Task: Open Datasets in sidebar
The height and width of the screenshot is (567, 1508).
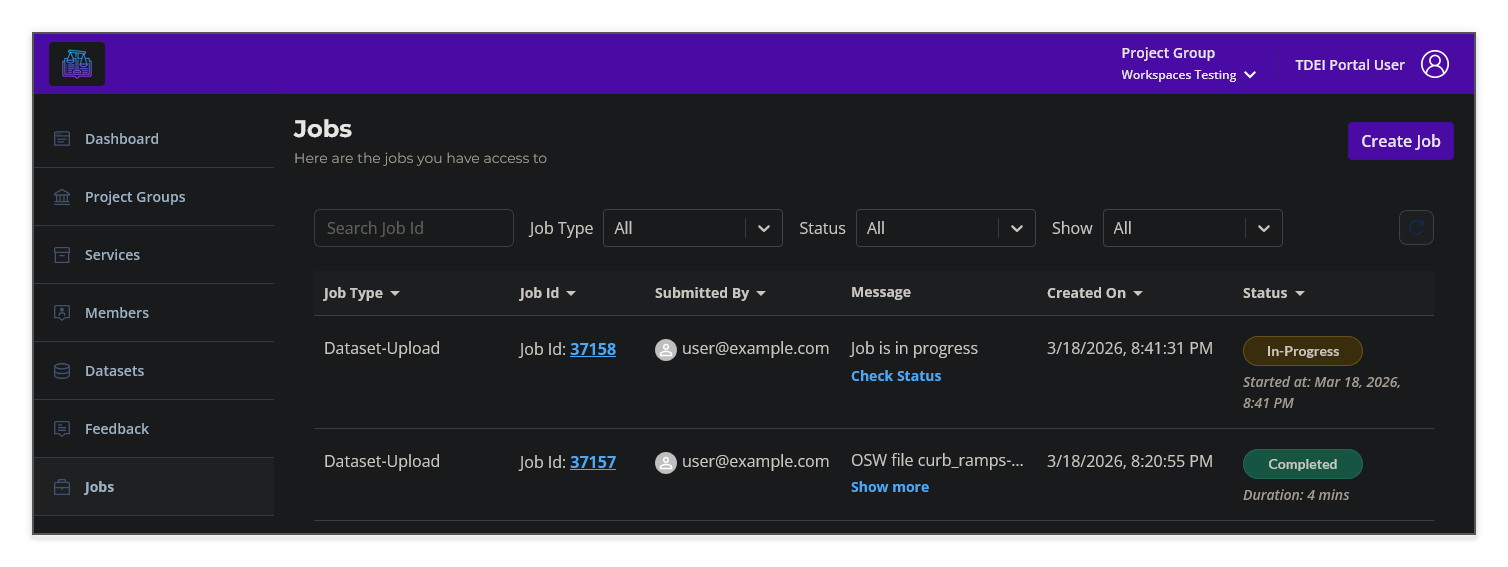Action: click(154, 371)
